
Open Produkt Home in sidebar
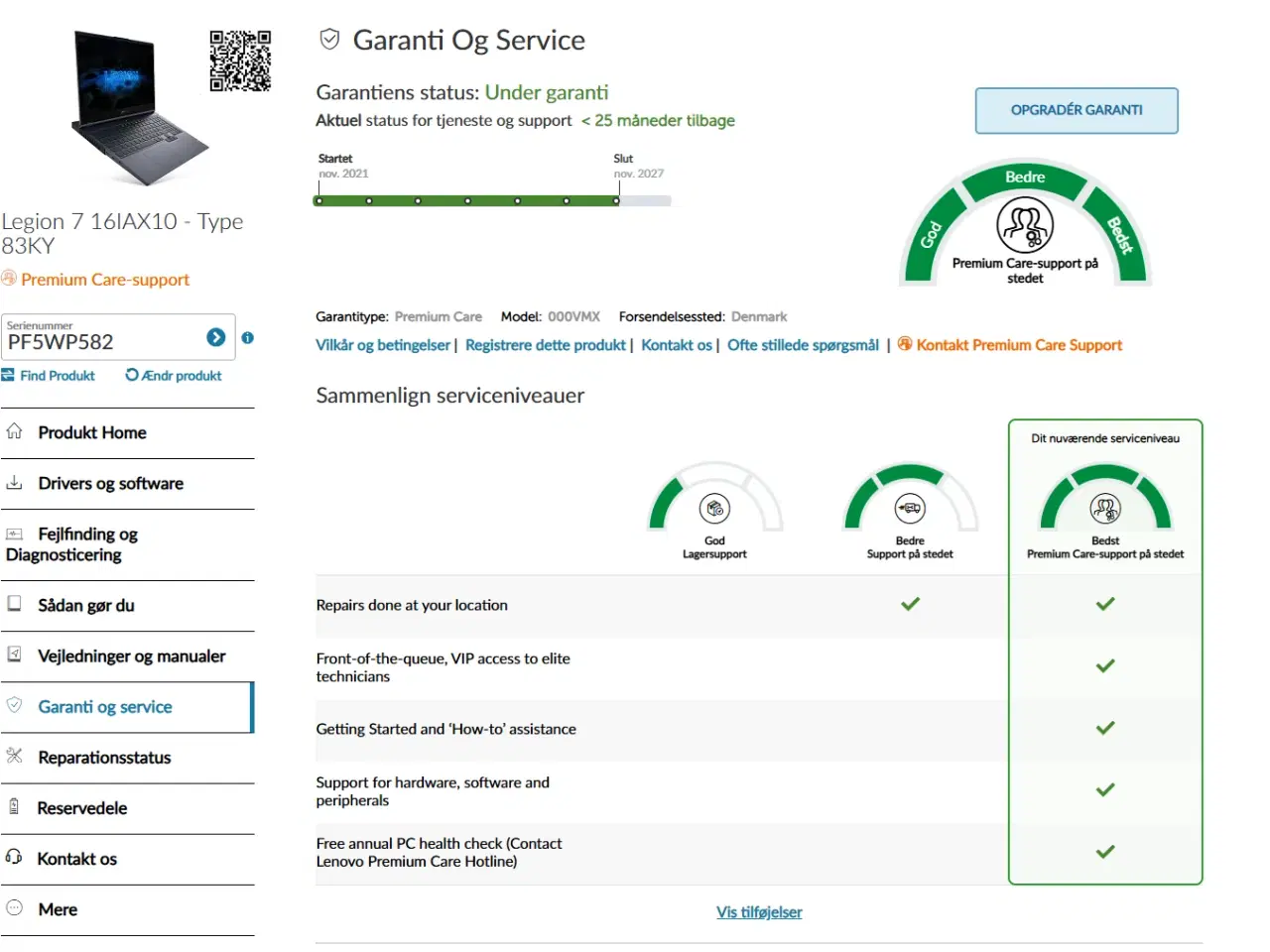point(92,433)
